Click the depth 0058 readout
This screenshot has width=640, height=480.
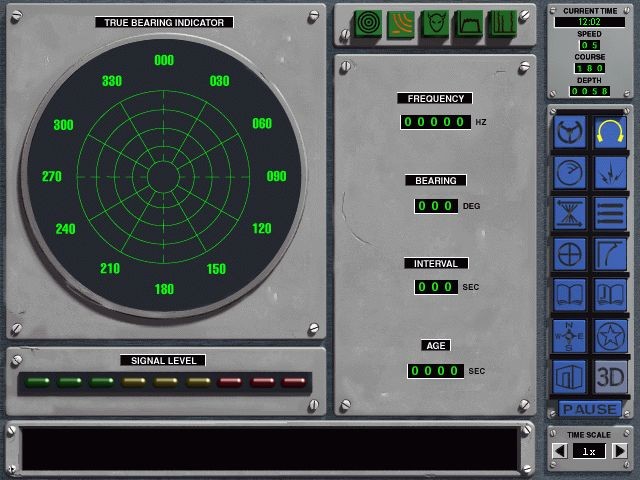[x=589, y=91]
